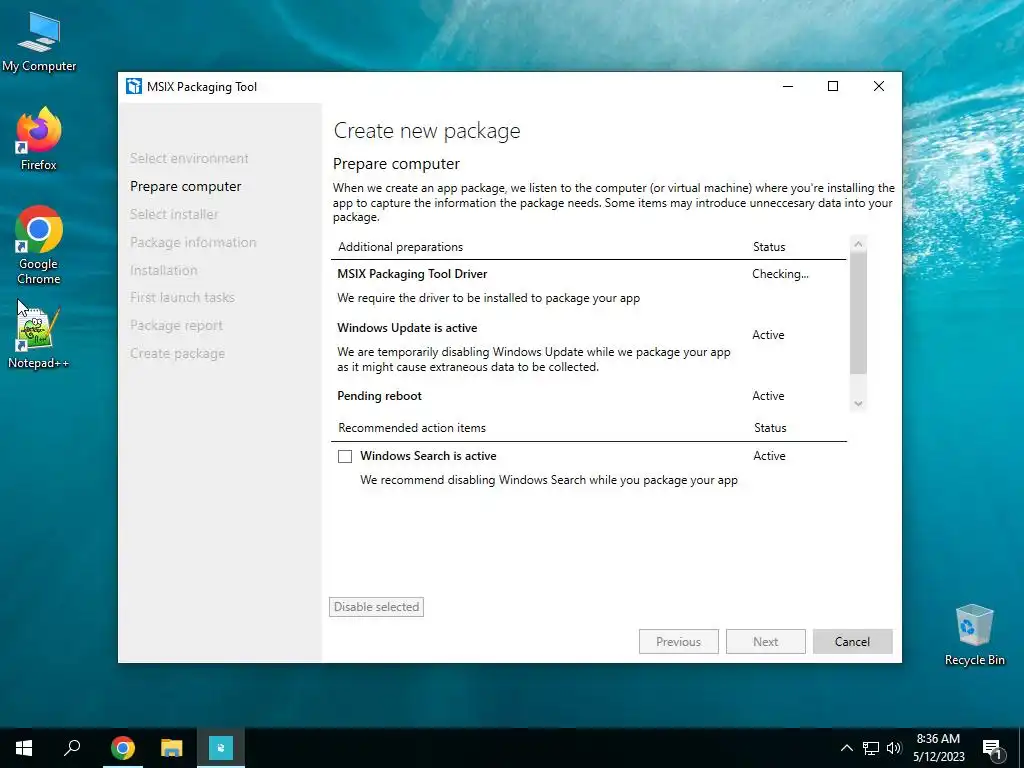The image size is (1024, 768).
Task: Click the Disable selected button
Action: tap(376, 607)
